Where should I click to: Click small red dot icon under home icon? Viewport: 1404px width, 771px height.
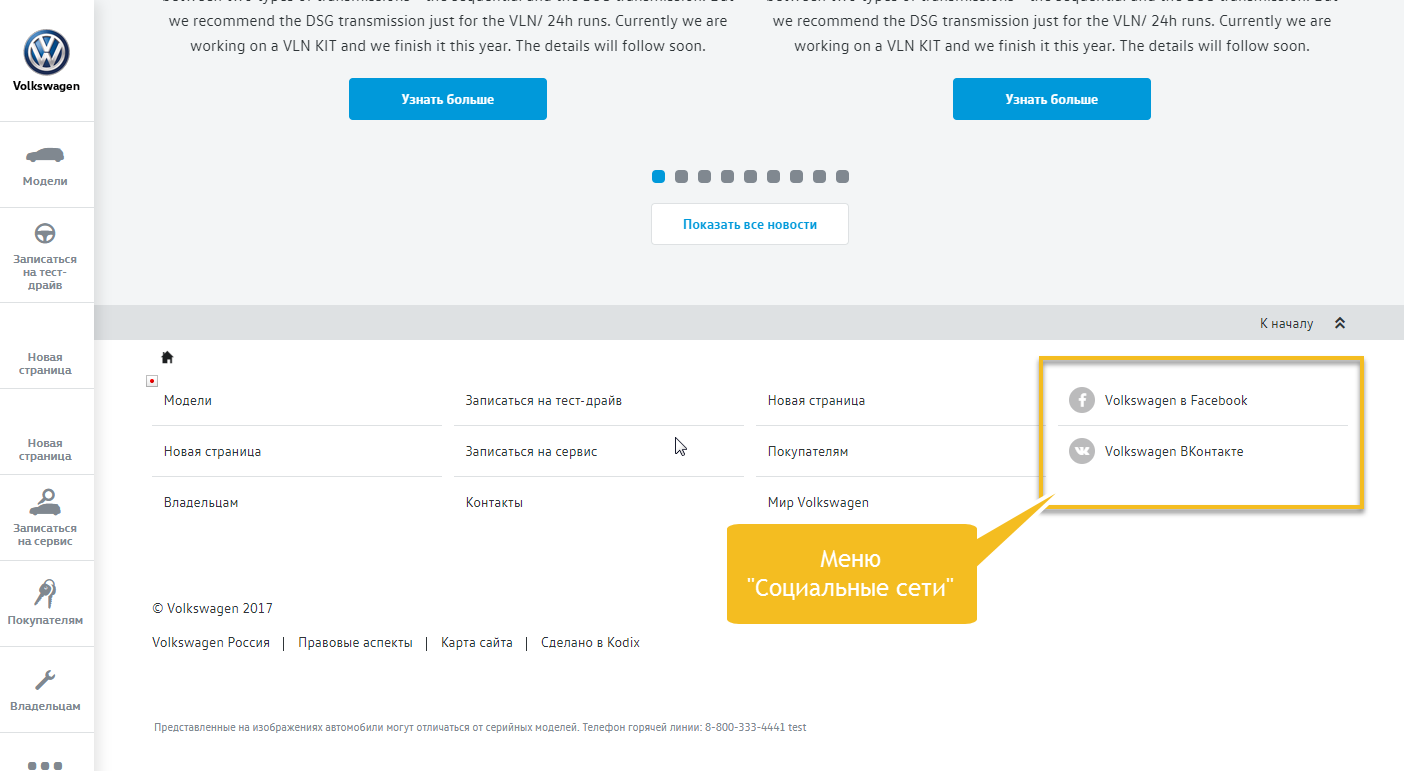point(152,381)
